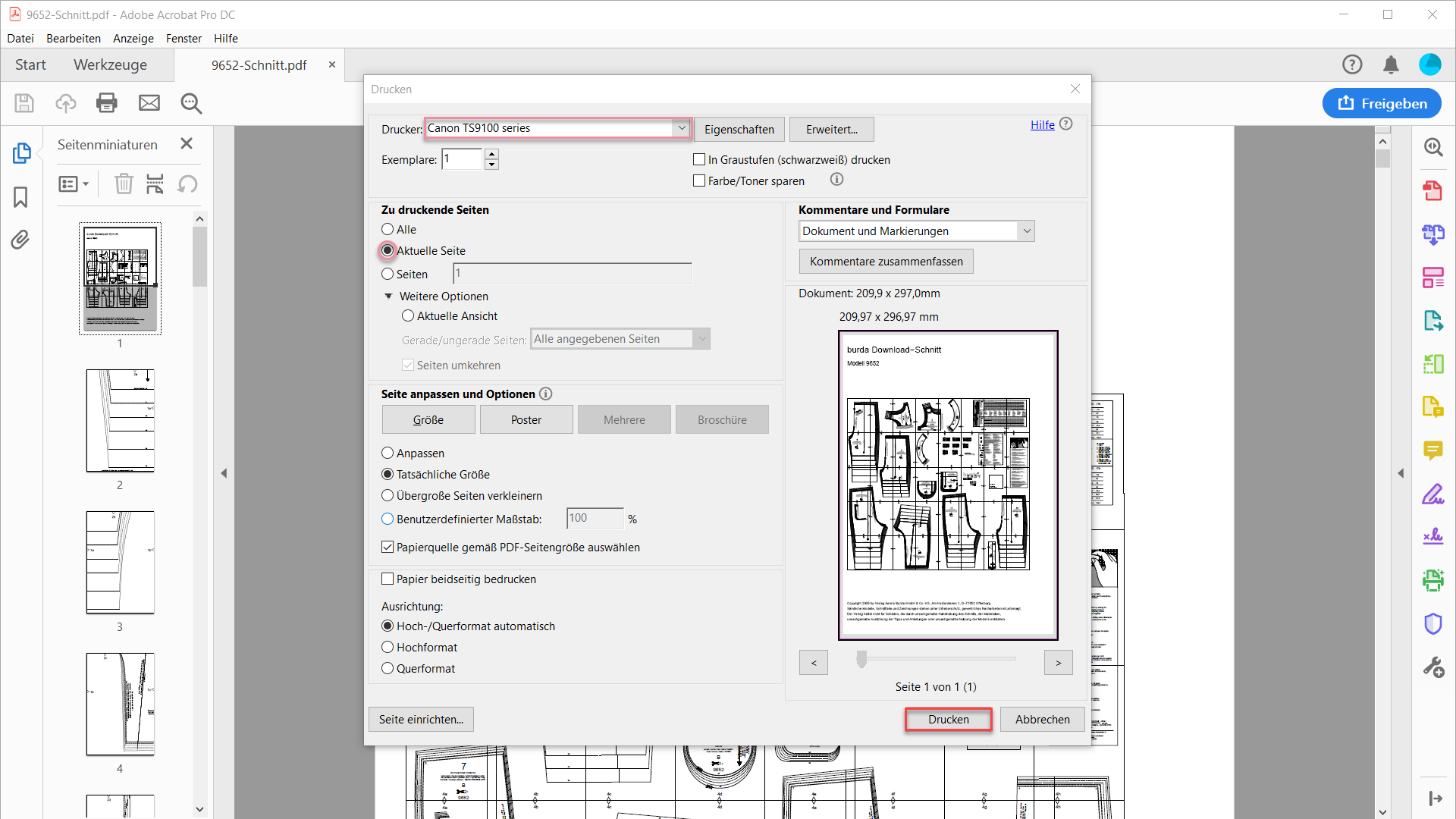Click the save to cloud upload icon
The image size is (1456, 819).
click(66, 103)
